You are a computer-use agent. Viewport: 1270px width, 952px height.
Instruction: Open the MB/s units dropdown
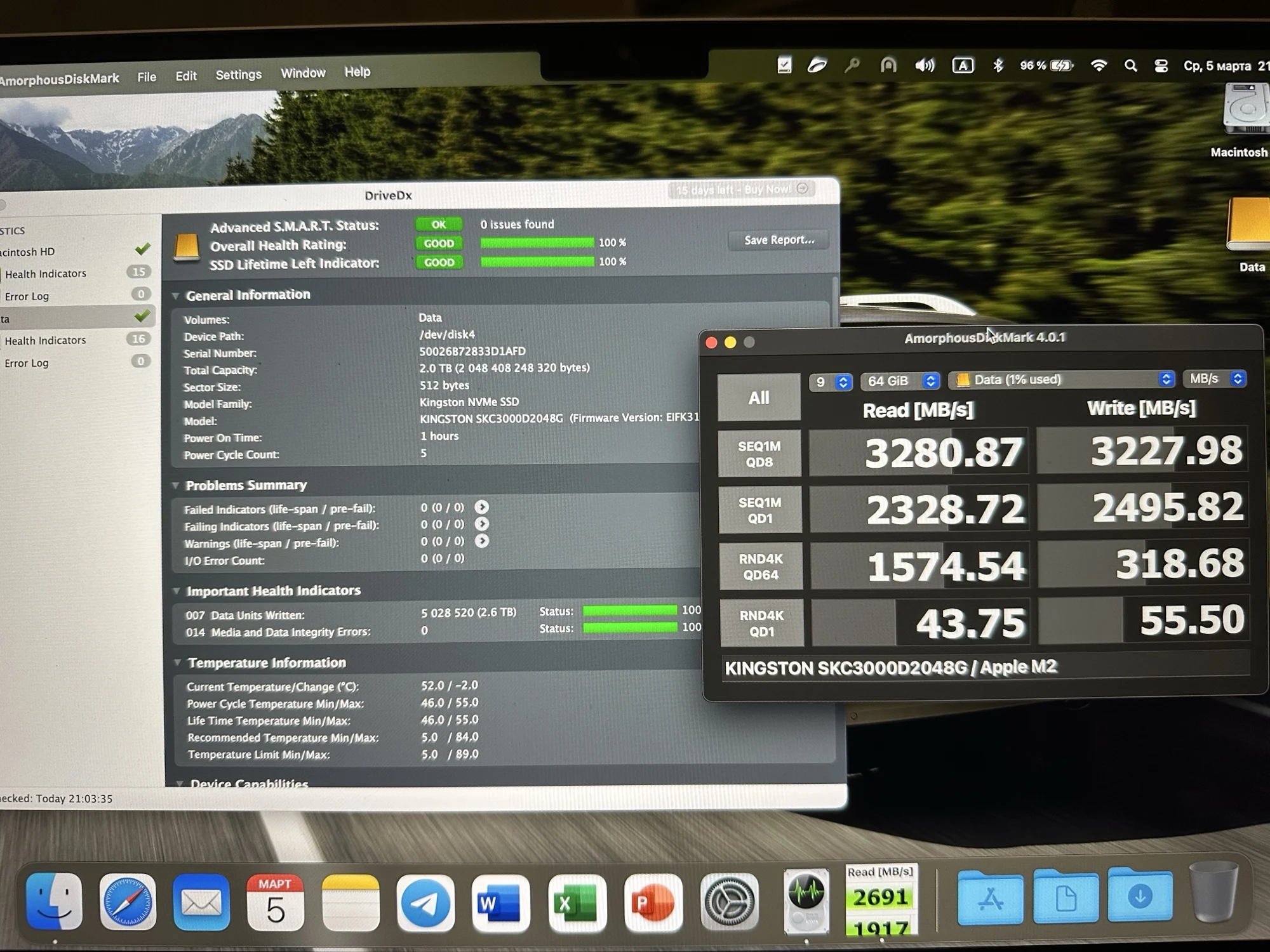[x=1215, y=379]
